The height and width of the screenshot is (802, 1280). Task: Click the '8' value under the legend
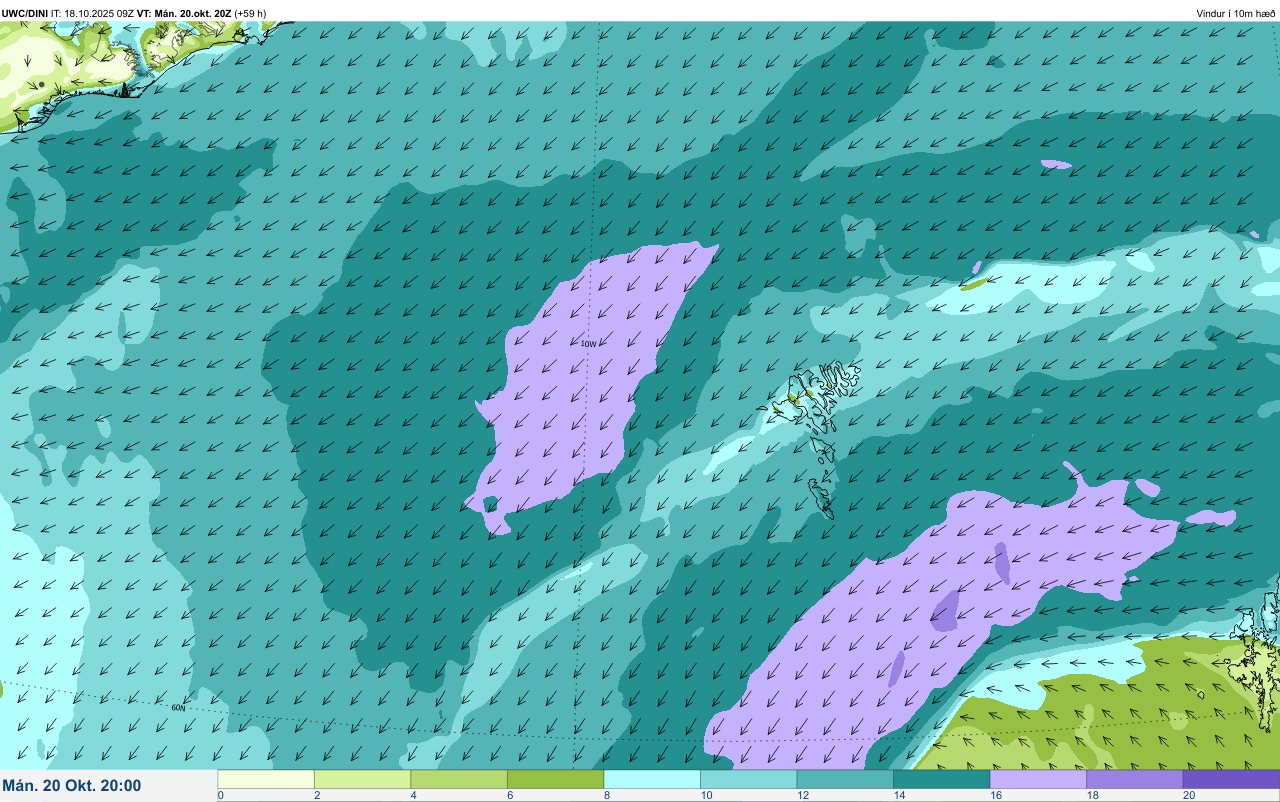[607, 795]
